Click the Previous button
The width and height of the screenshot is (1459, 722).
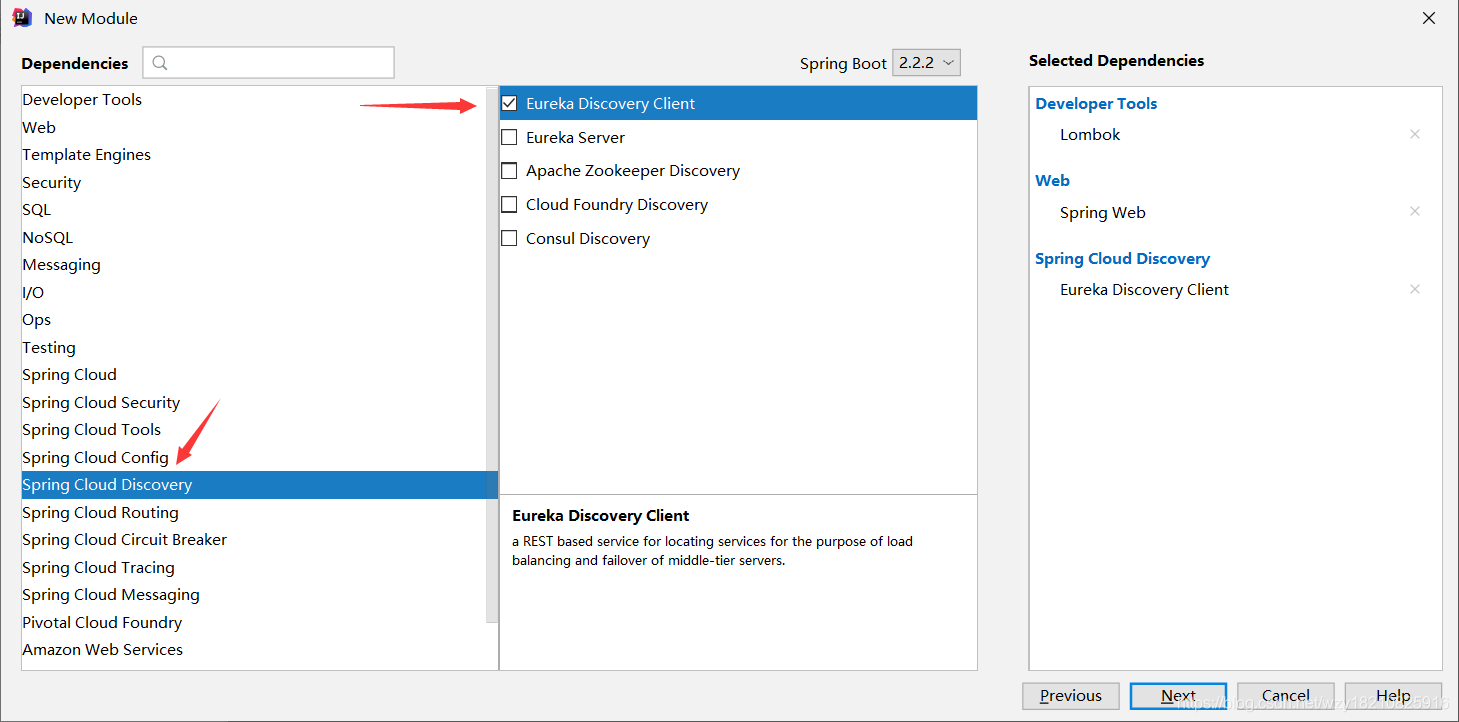1070,696
